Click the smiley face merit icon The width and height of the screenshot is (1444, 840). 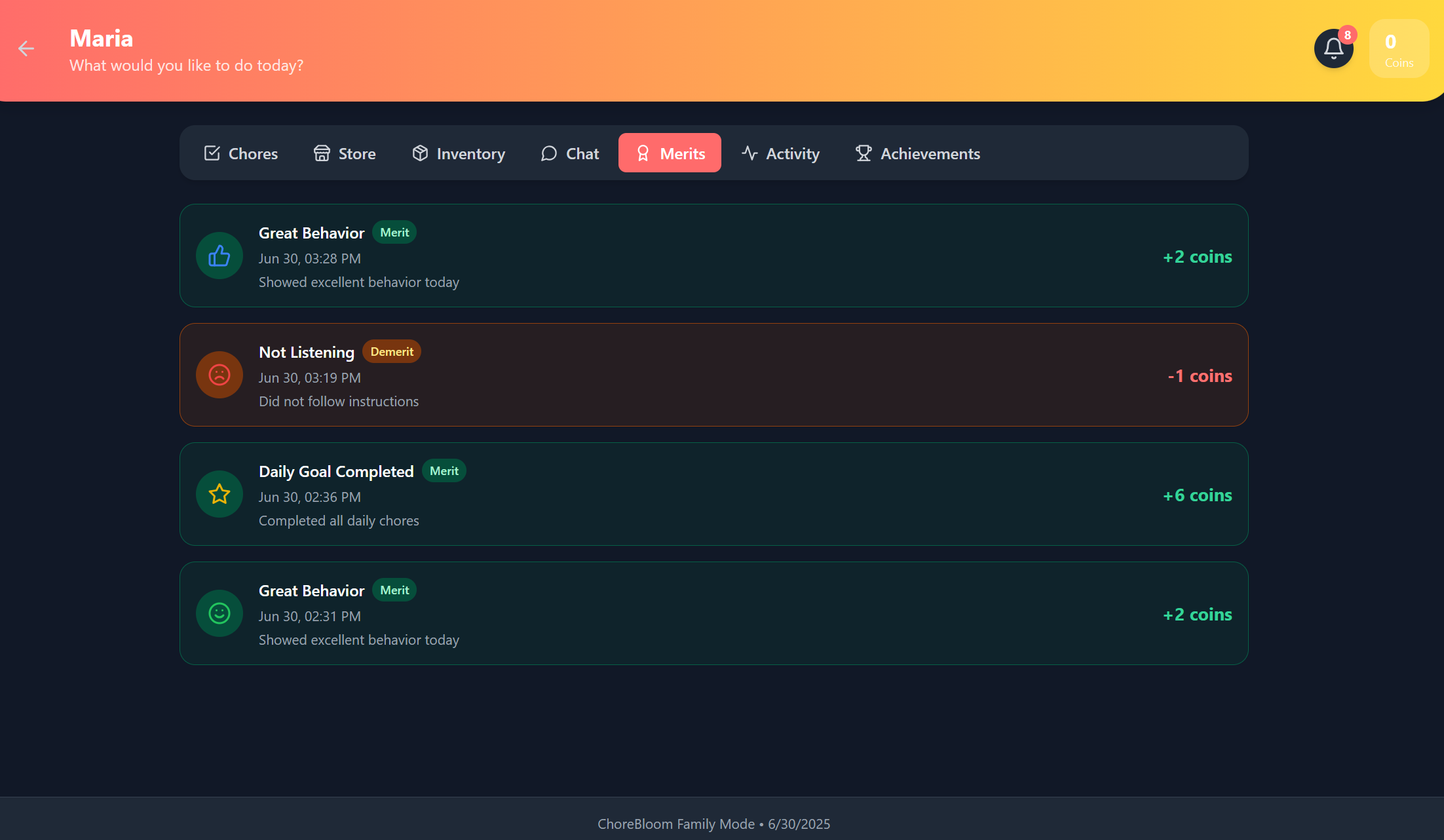[219, 613]
